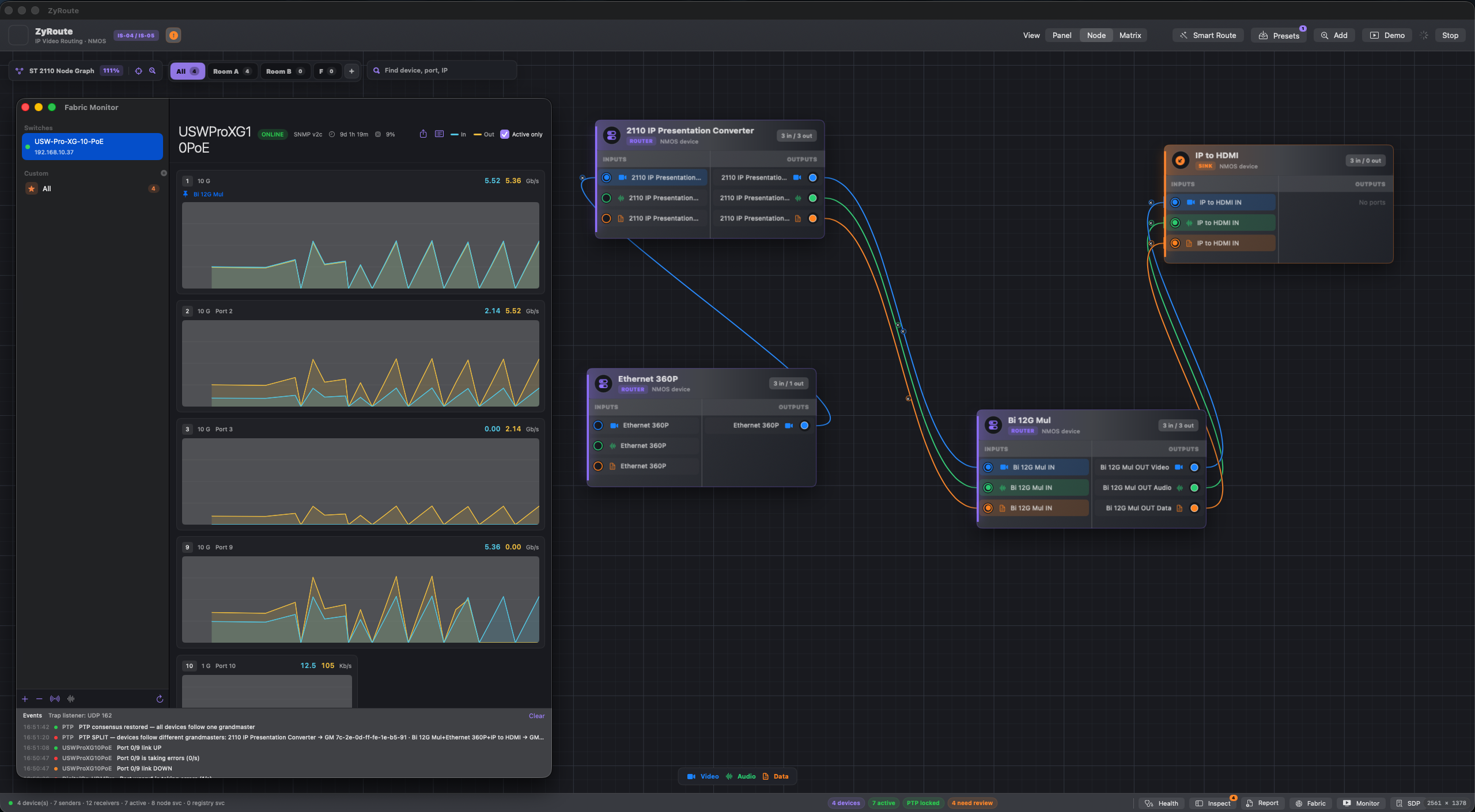The width and height of the screenshot is (1475, 812).
Task: Click the Smart Route button
Action: 1208,35
